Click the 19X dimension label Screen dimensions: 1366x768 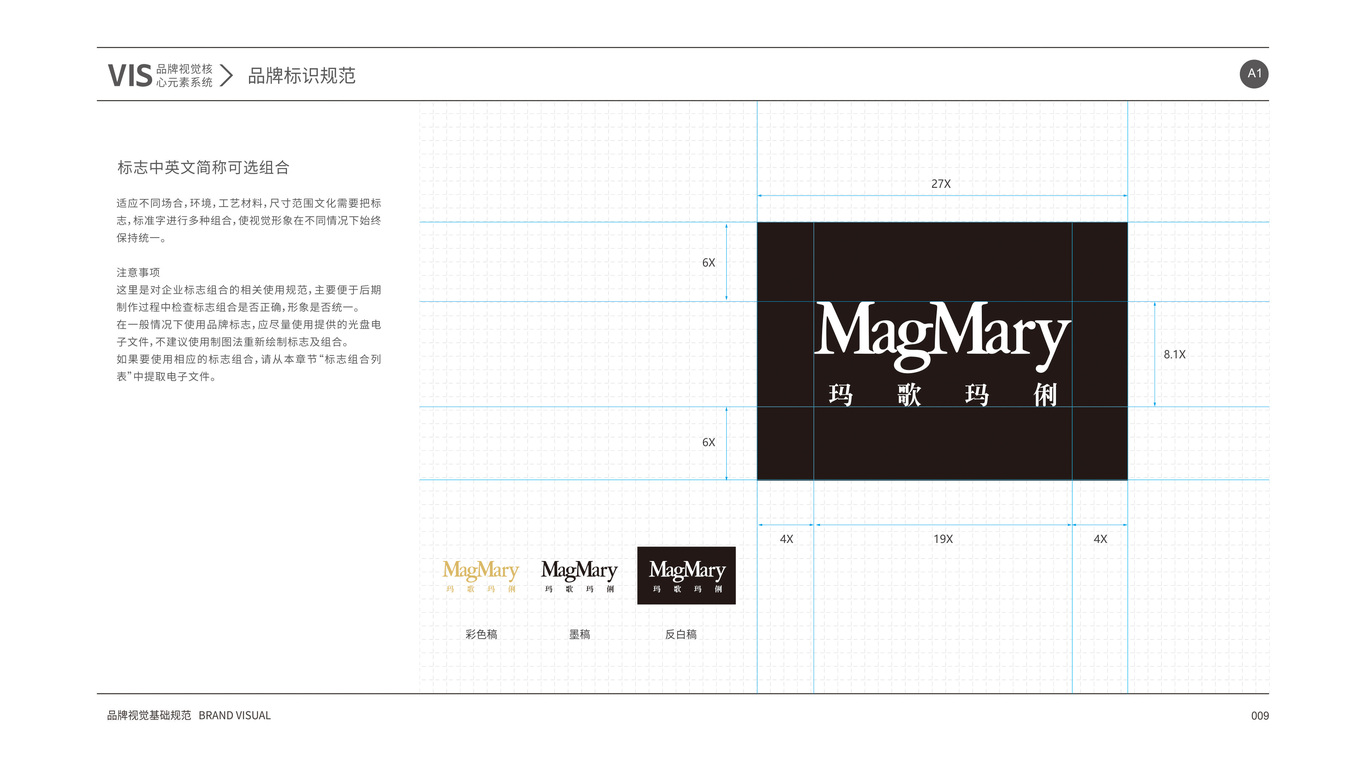click(943, 539)
